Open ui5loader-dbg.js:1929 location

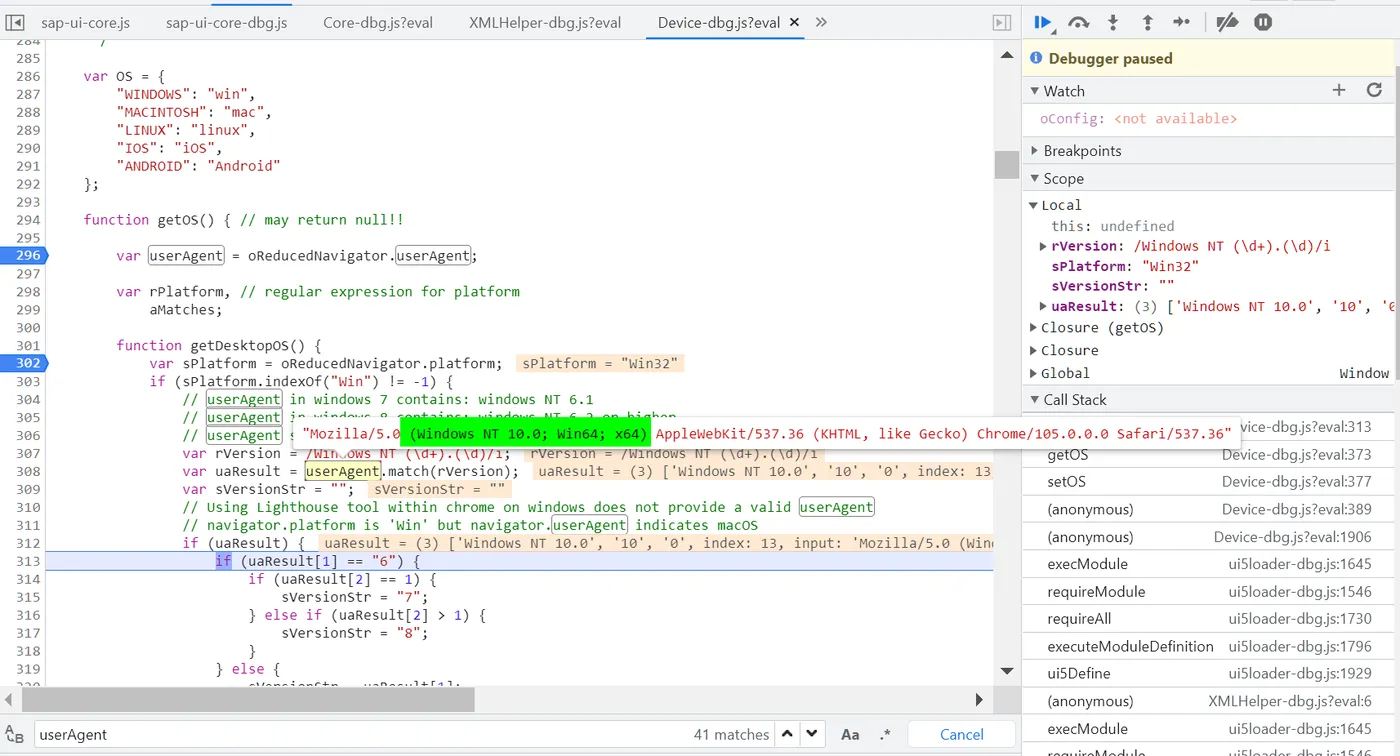pos(1300,674)
